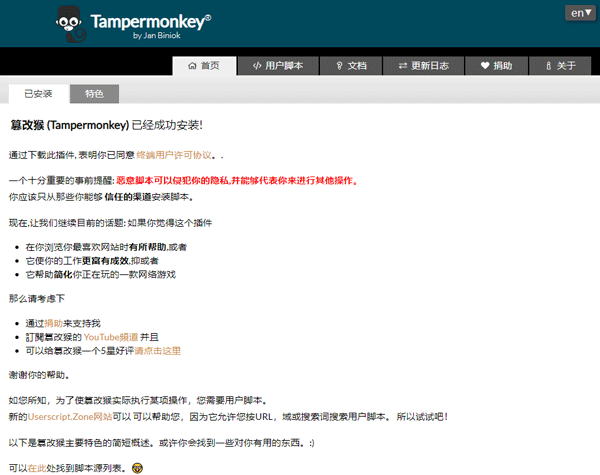Visit the Userscript.Zone网站 link

point(70,416)
